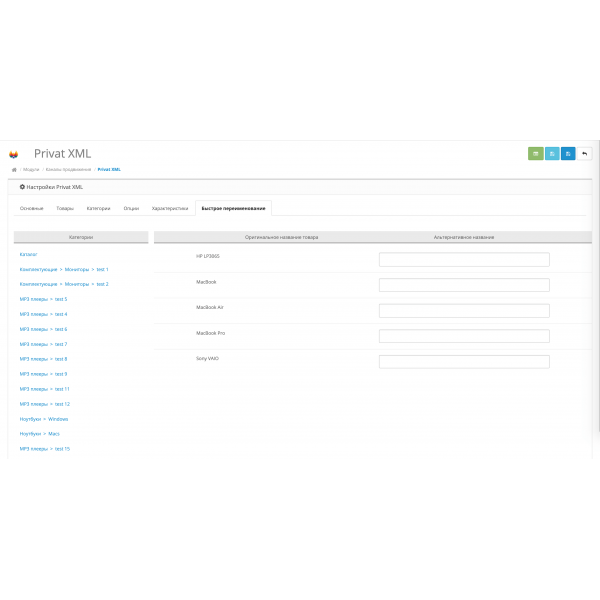Select the MP3 плееры > test 15 category

(45, 449)
